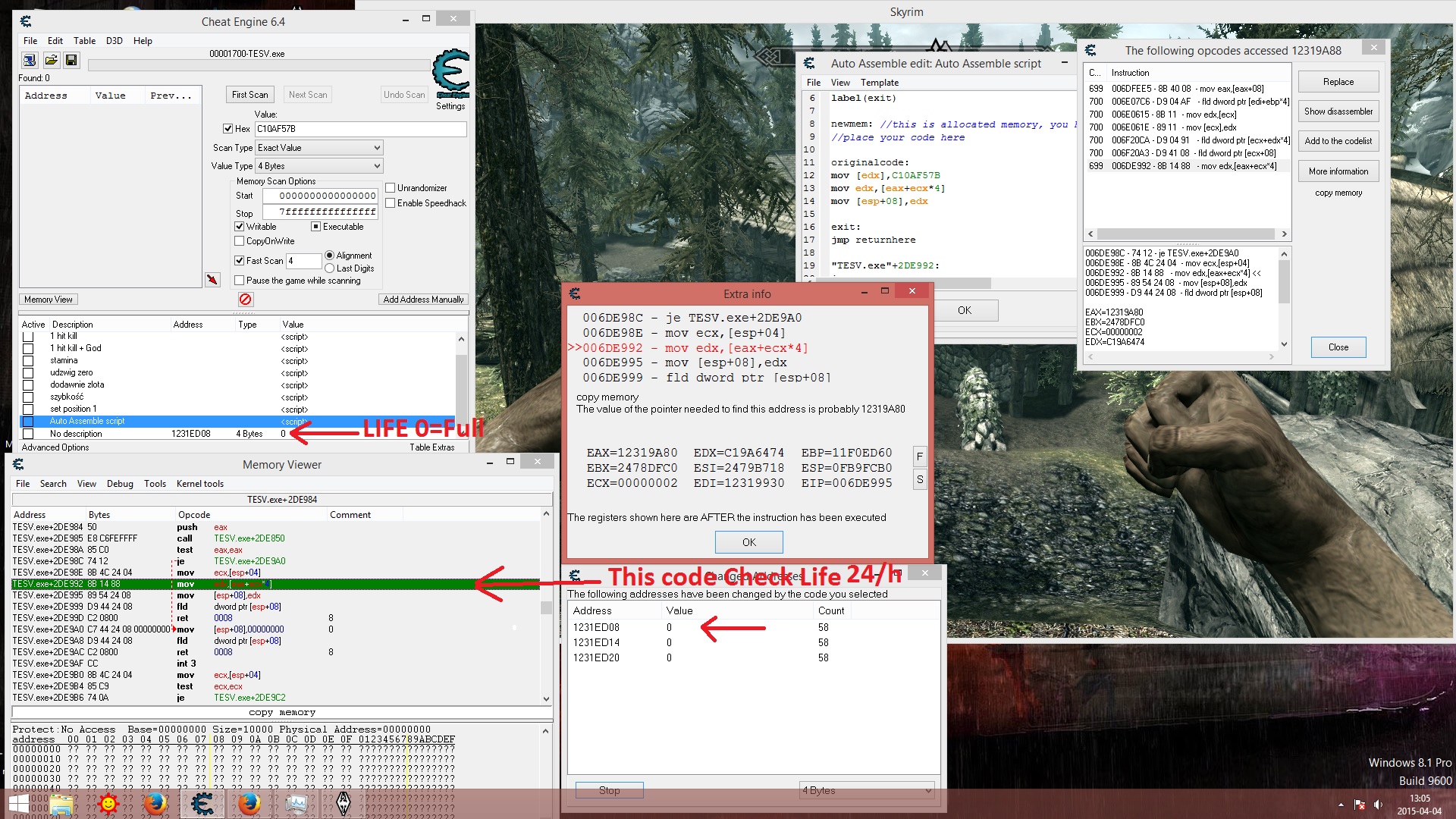Click the open process computer icon
Viewport: 1456px width, 819px height.
(x=30, y=60)
